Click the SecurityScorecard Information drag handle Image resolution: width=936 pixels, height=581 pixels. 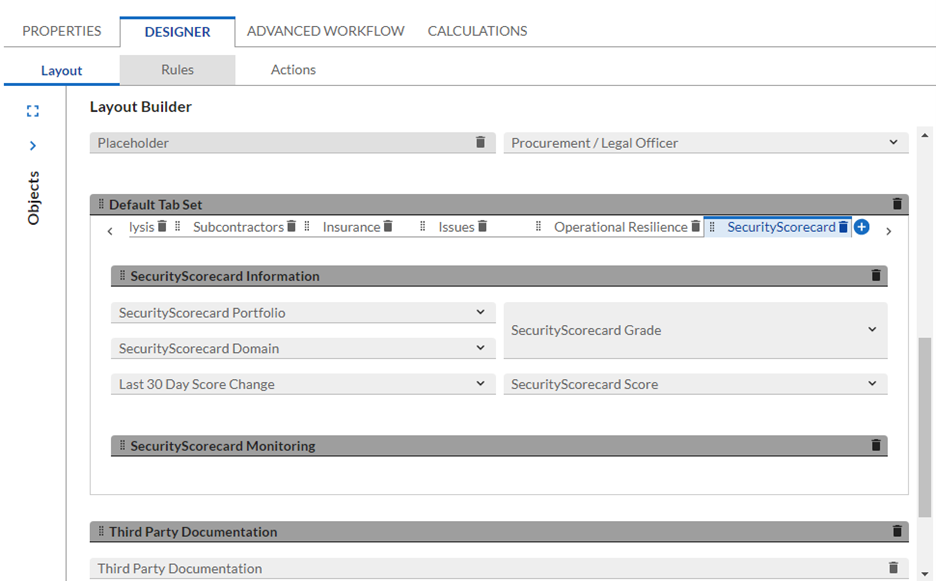tap(122, 275)
